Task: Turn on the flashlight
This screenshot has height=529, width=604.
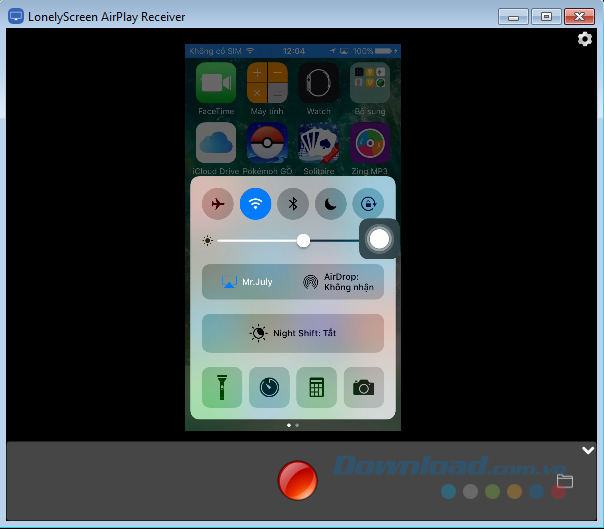Action: (222, 388)
